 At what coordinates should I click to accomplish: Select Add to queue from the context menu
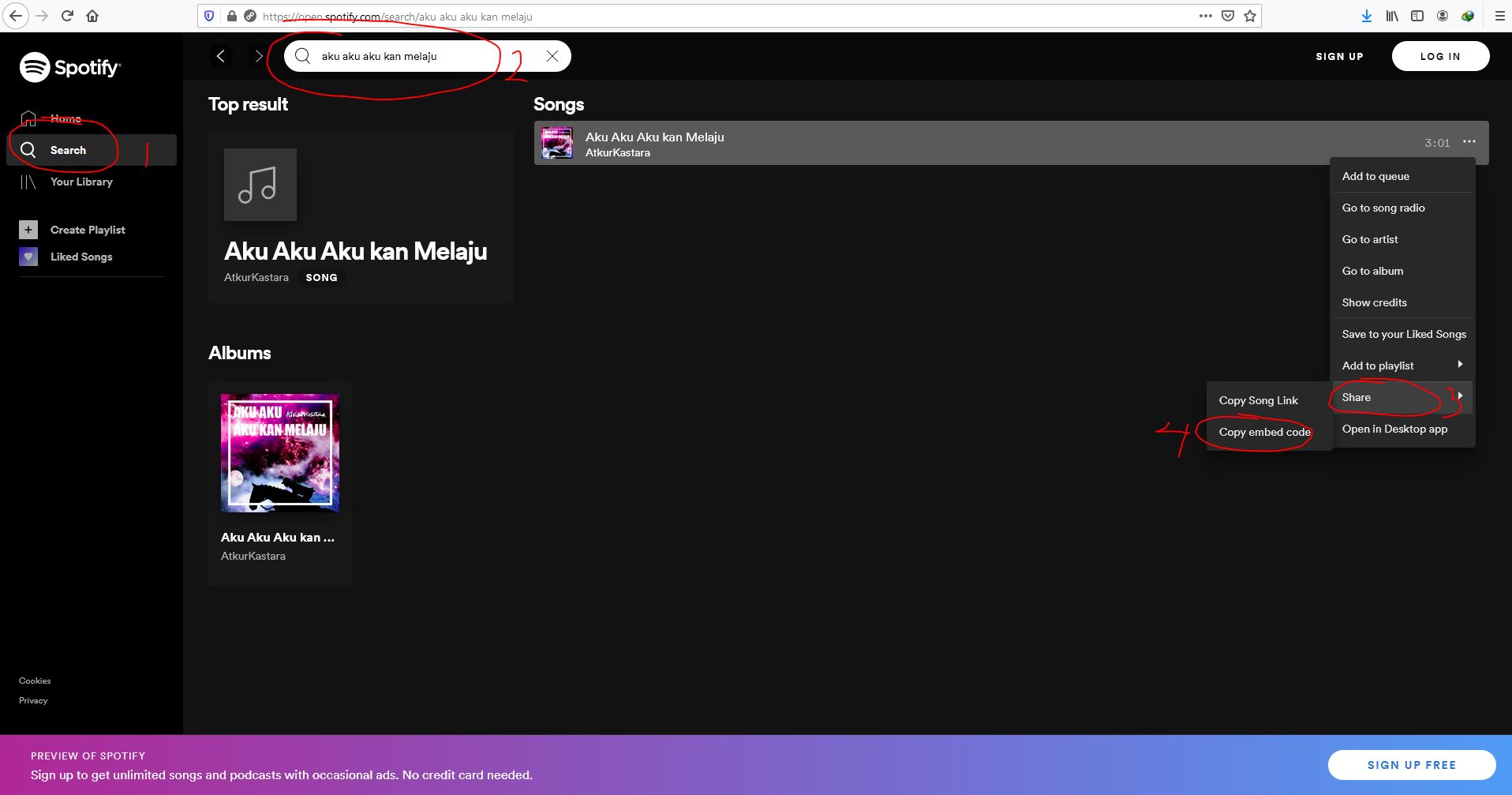coord(1375,176)
